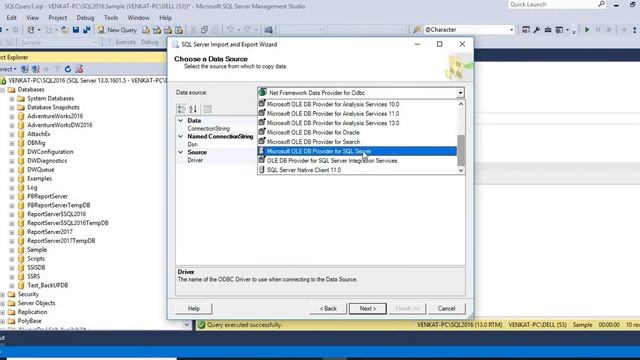Click the Open File folder icon in toolbar

click(x=65, y=30)
